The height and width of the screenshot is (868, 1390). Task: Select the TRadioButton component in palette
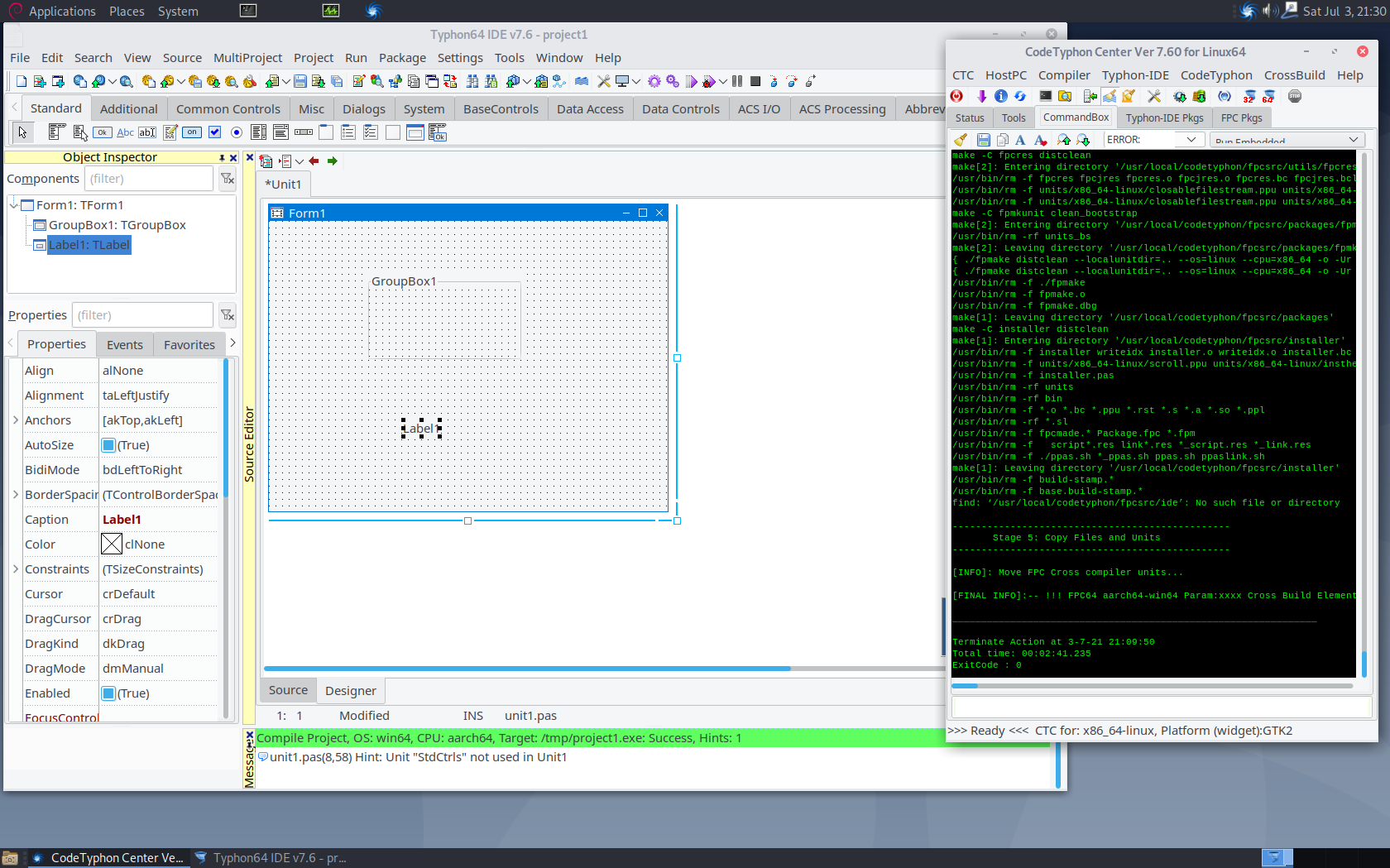[x=237, y=132]
